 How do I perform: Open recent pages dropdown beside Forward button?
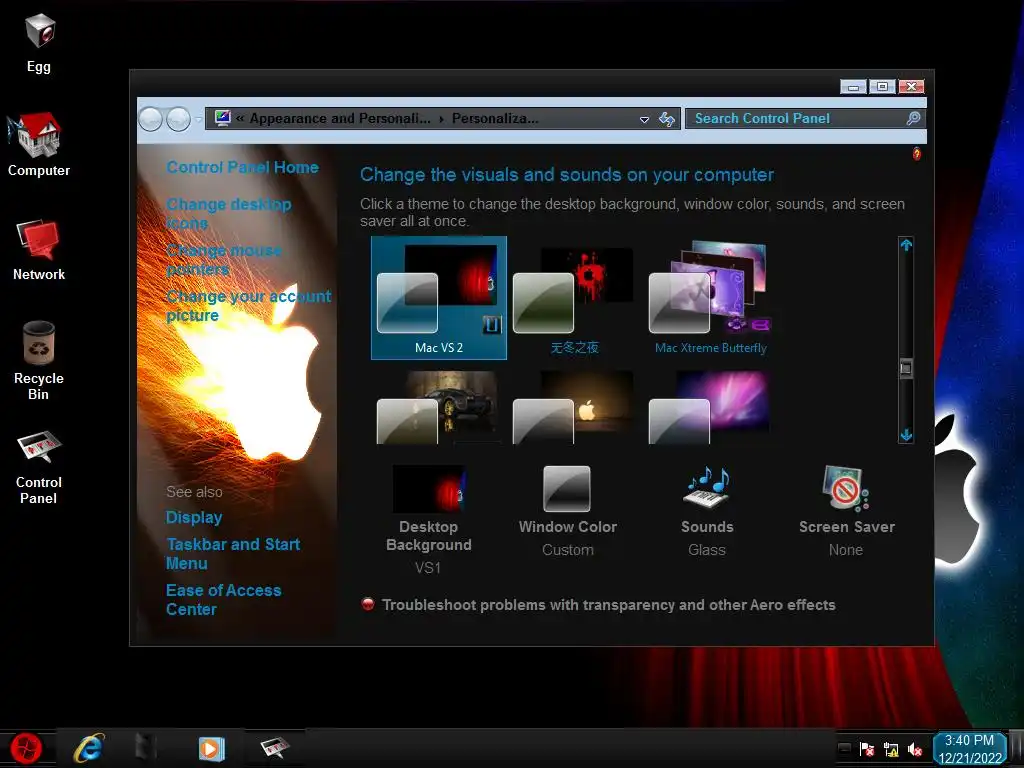click(x=198, y=119)
